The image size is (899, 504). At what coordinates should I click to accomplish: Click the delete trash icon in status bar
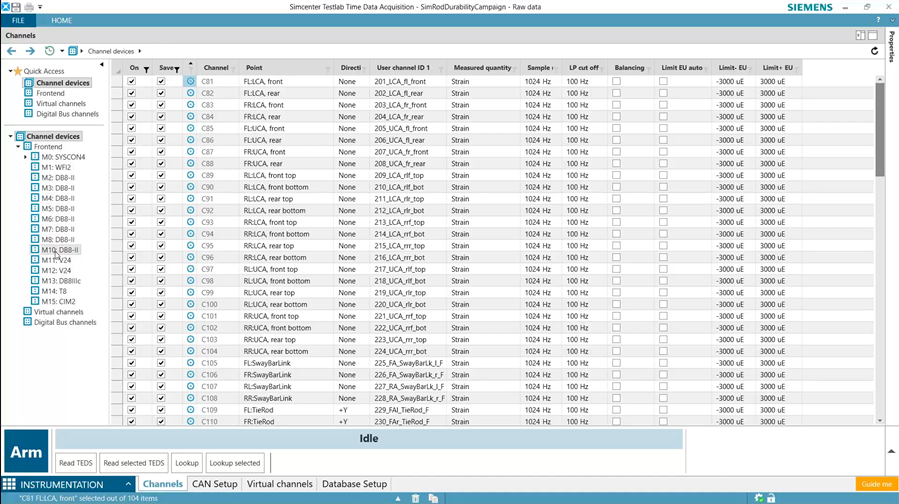[x=416, y=498]
